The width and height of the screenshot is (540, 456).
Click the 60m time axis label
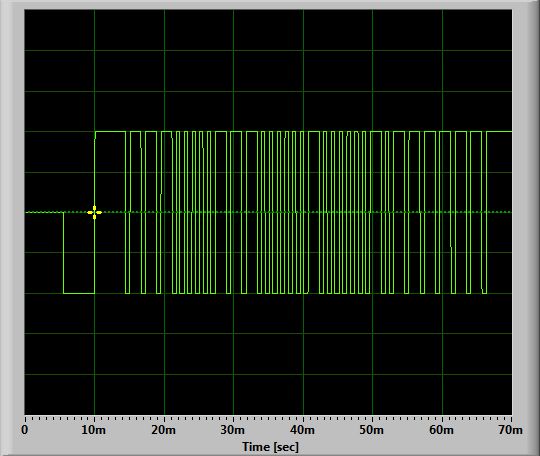point(442,430)
